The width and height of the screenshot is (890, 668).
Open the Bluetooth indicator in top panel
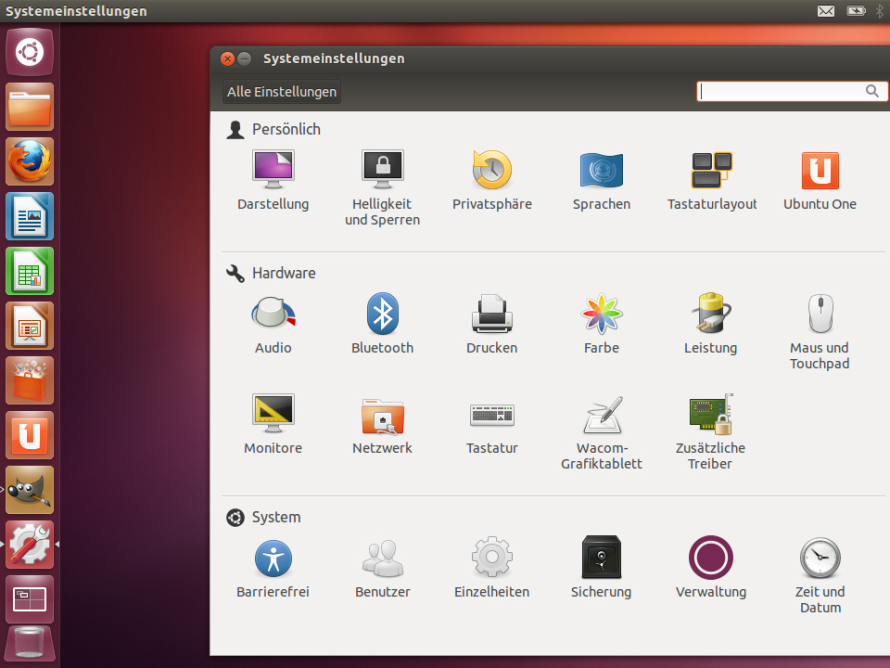[880, 11]
